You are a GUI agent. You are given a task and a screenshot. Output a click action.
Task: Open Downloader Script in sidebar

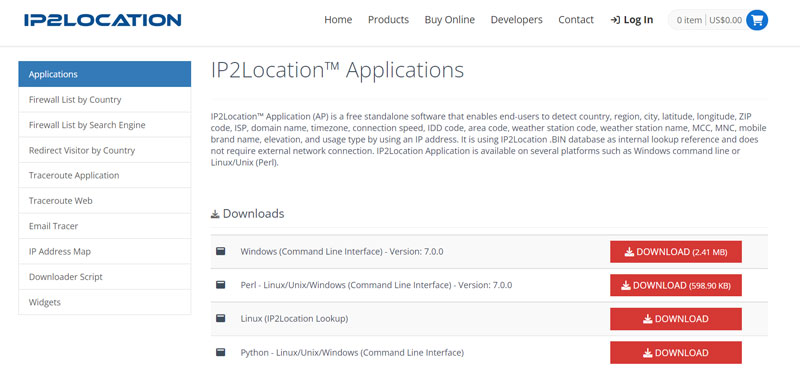point(105,277)
